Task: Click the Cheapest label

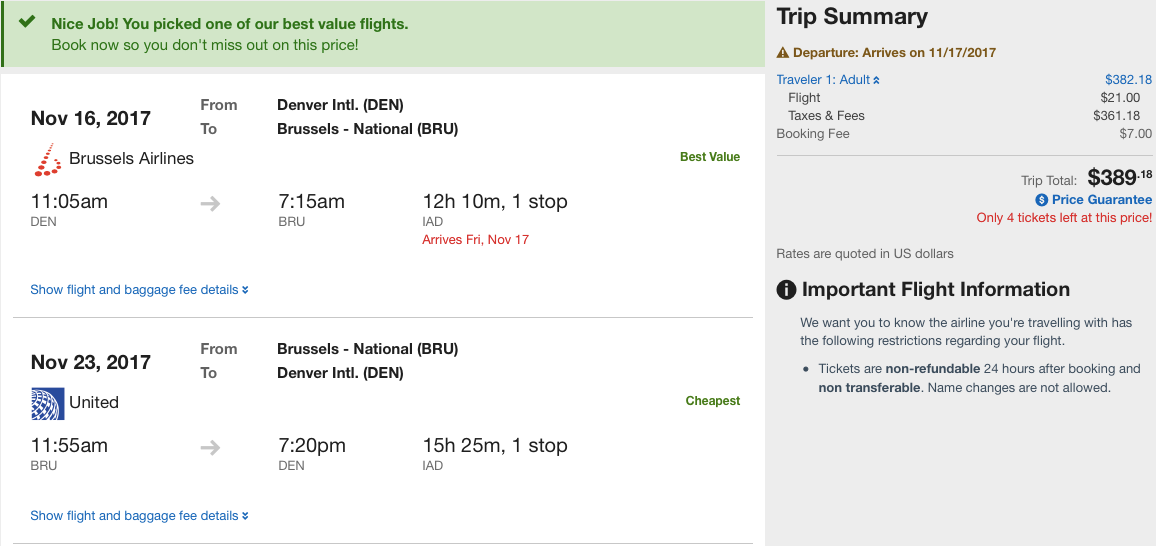Action: [712, 401]
